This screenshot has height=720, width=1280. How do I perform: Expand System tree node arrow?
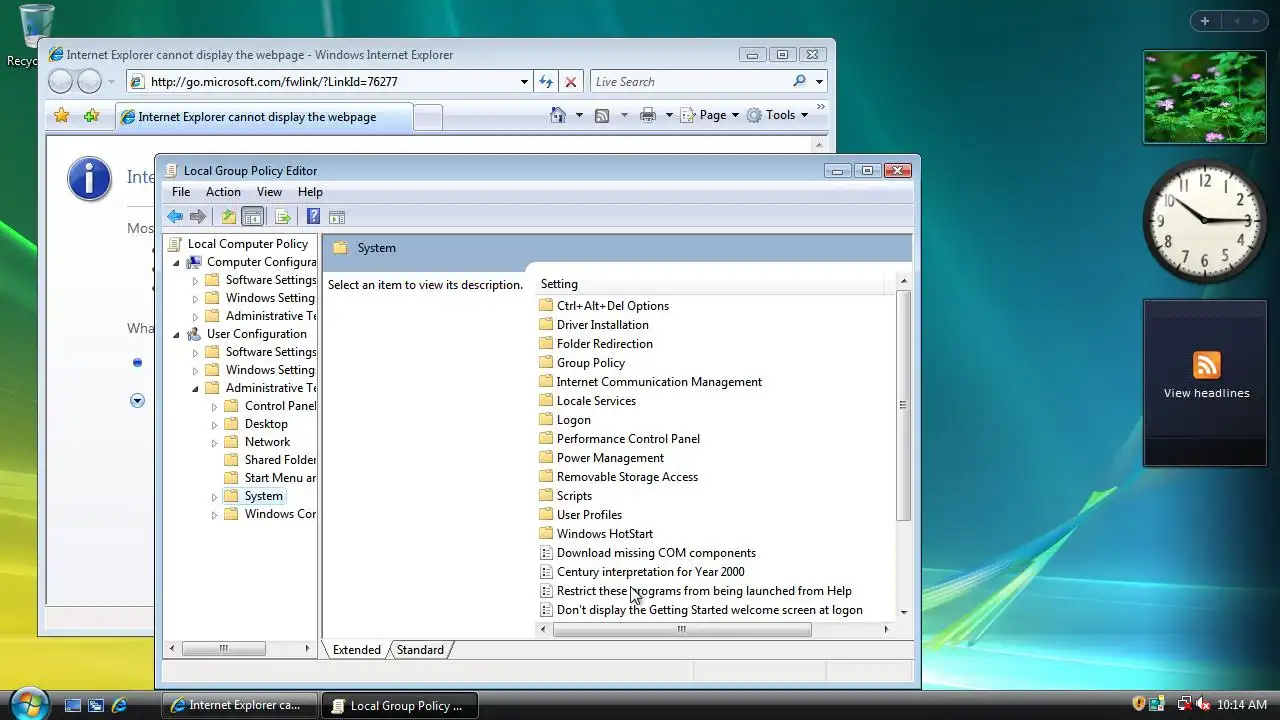[x=214, y=497]
